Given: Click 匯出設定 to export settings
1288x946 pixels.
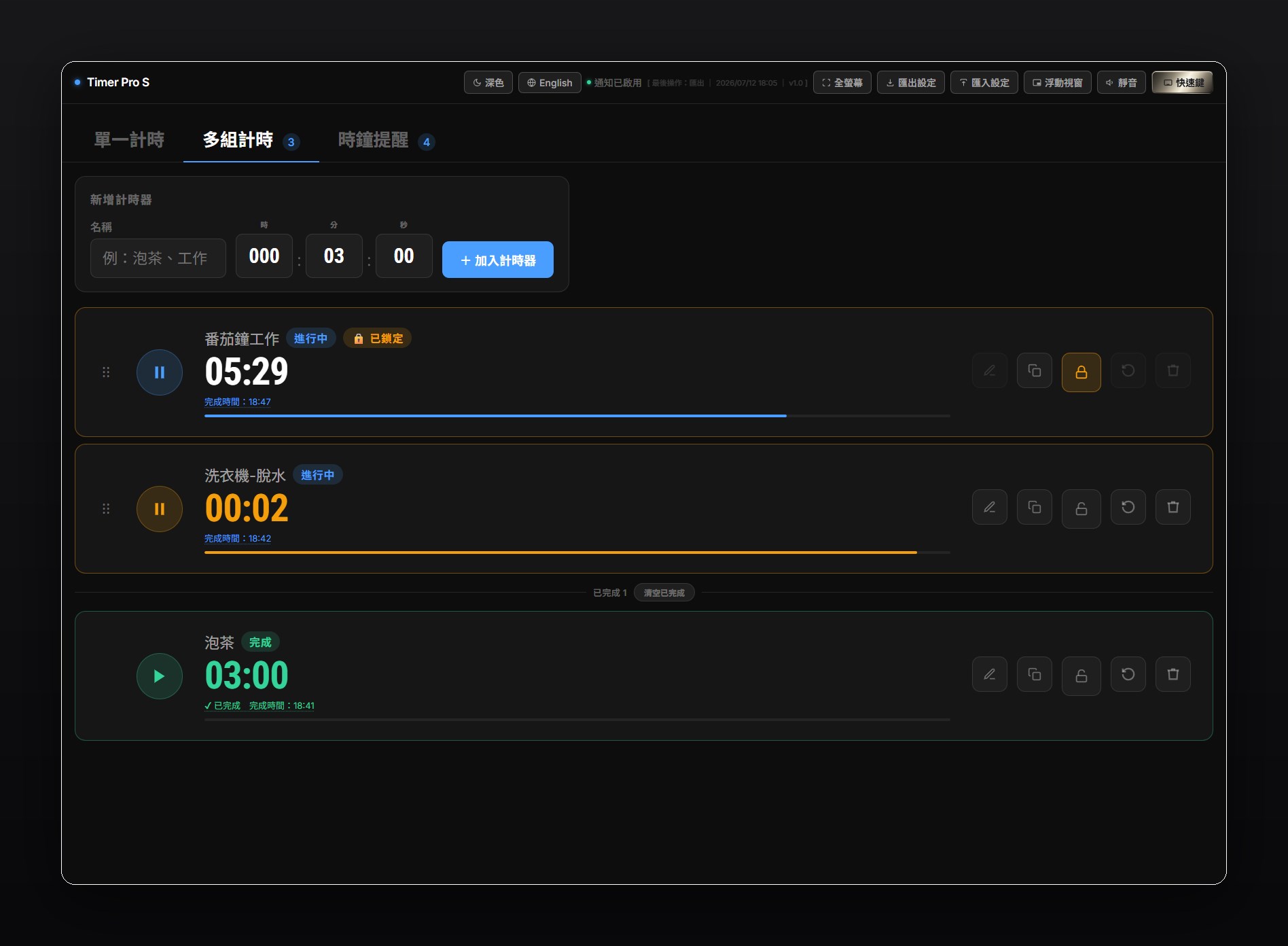Looking at the screenshot, I should tap(911, 82).
